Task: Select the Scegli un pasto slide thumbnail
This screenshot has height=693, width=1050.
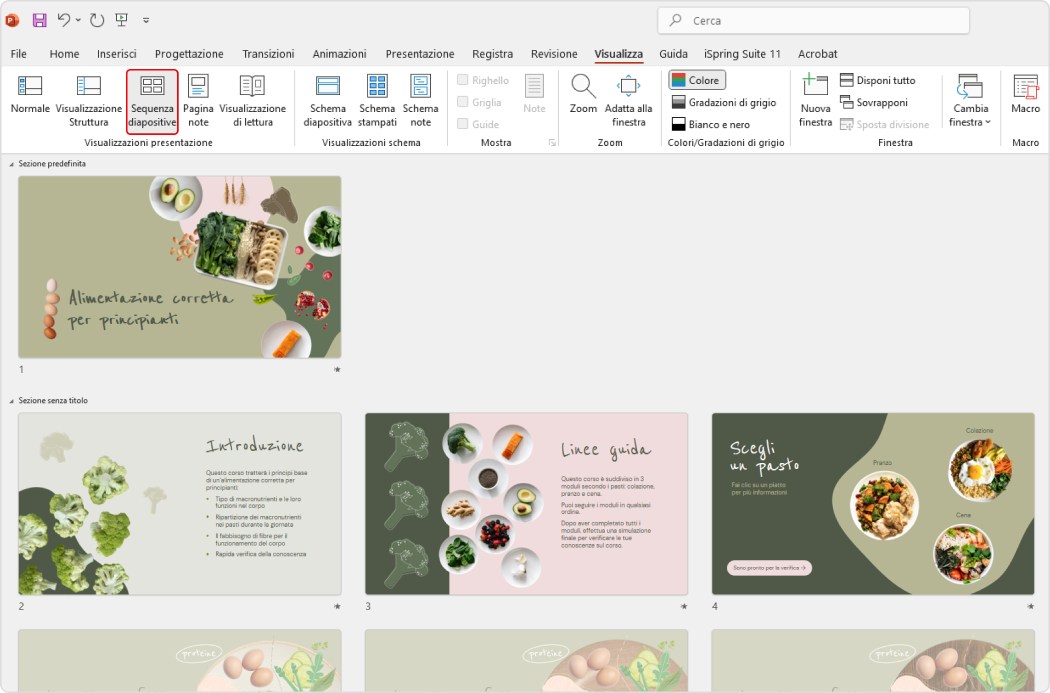Action: click(x=872, y=505)
